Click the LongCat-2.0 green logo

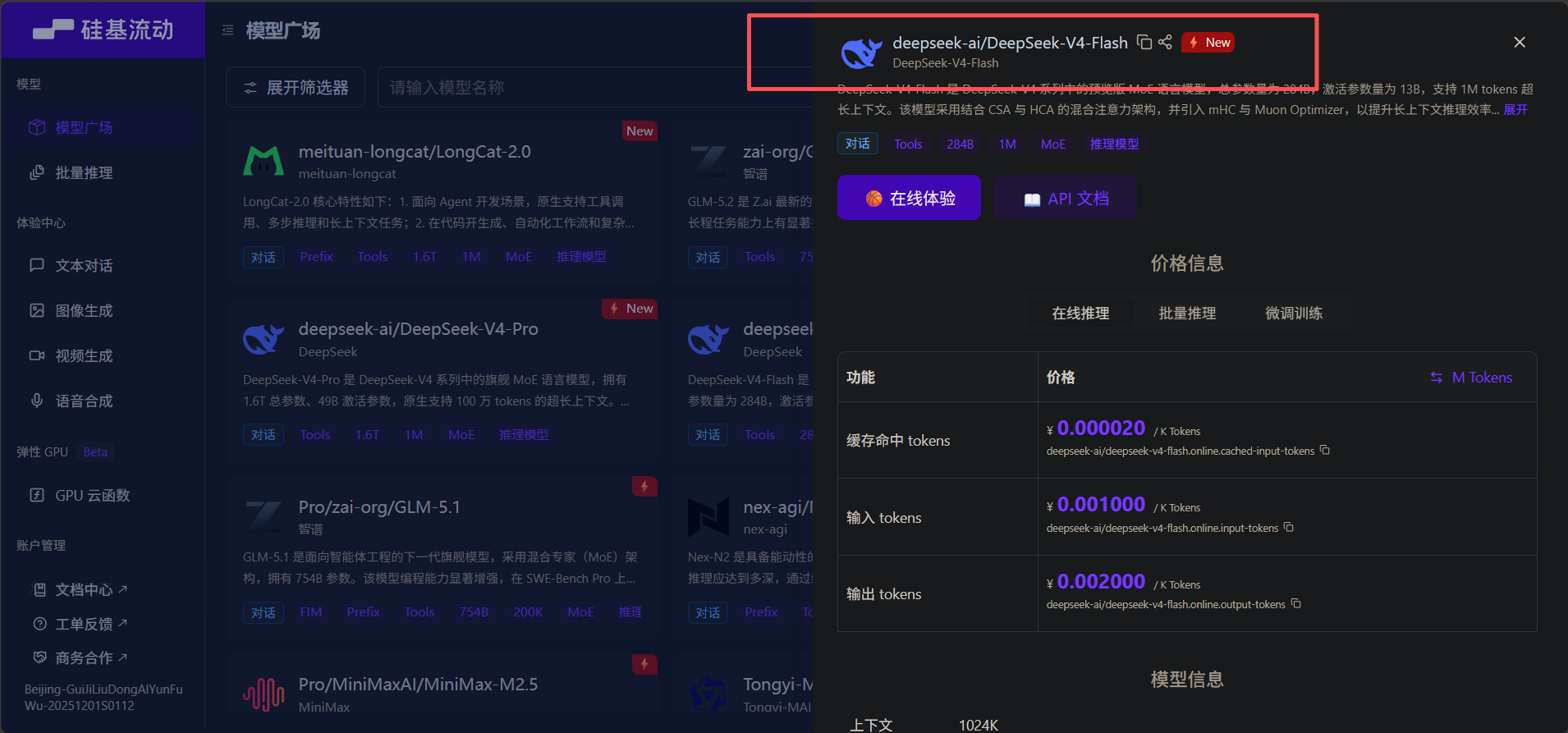(264, 161)
